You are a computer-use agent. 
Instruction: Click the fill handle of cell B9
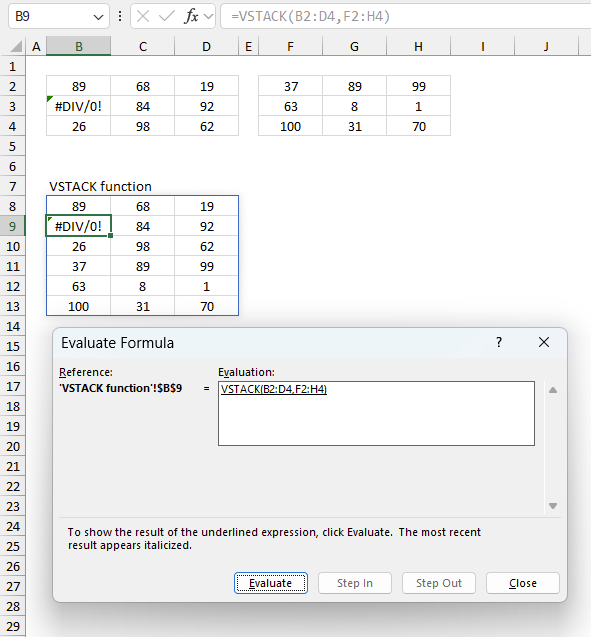(110, 236)
